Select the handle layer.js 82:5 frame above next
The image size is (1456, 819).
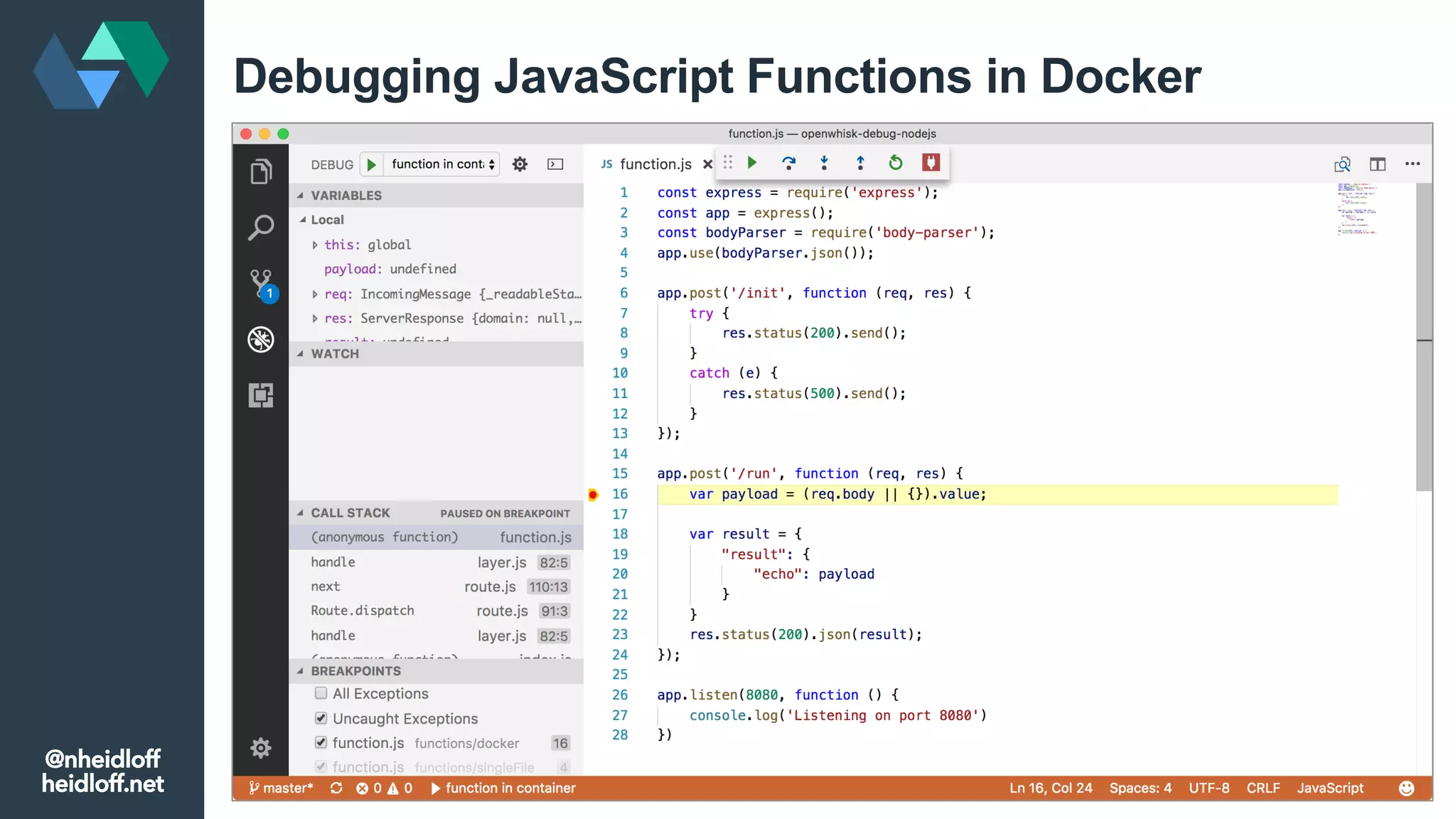[x=436, y=562]
